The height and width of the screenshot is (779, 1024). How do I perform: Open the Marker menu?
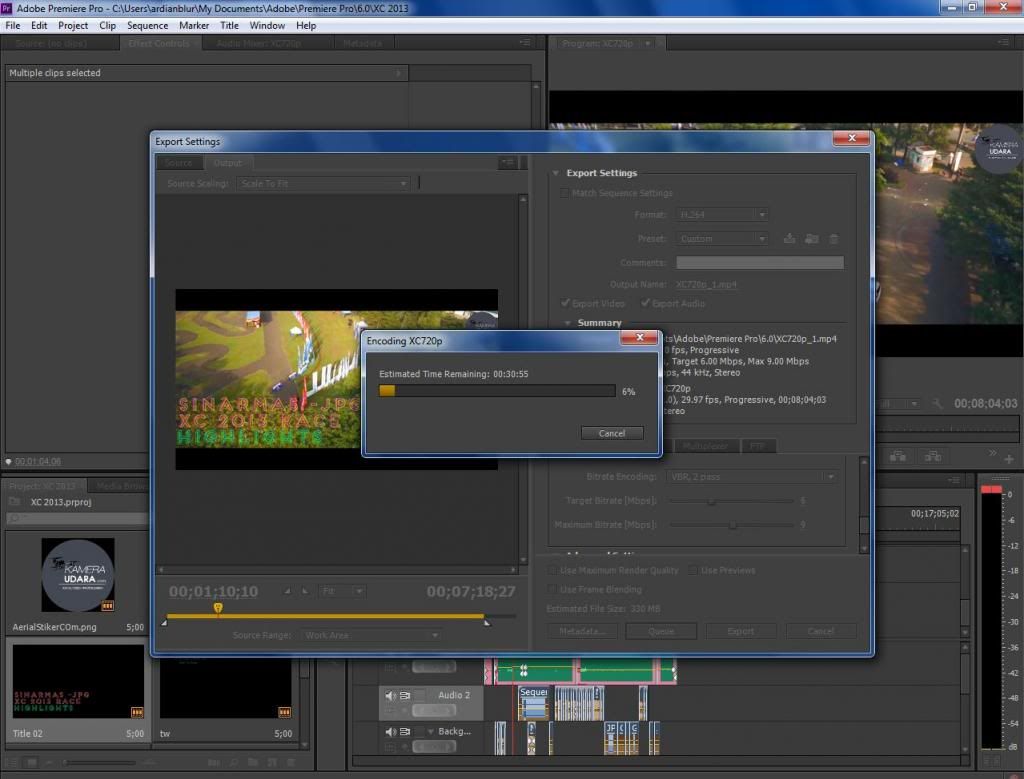point(194,25)
